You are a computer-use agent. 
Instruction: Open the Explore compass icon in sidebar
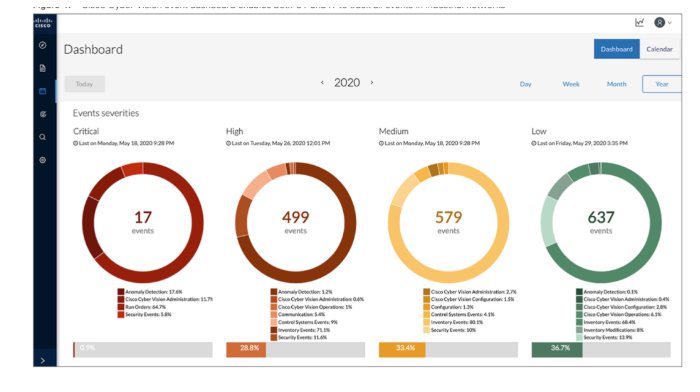(x=43, y=45)
